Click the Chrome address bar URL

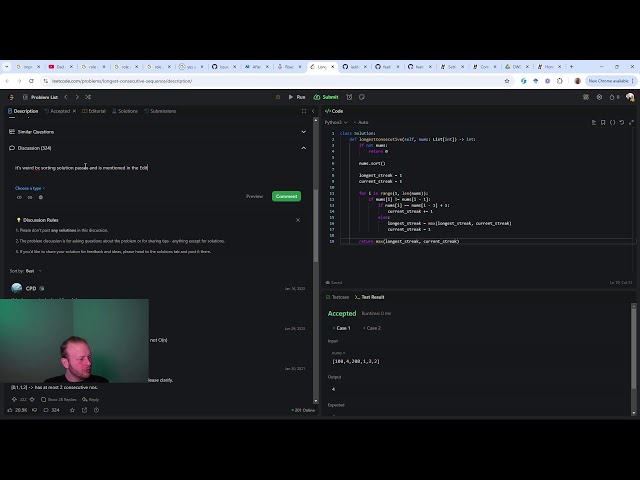coord(122,81)
